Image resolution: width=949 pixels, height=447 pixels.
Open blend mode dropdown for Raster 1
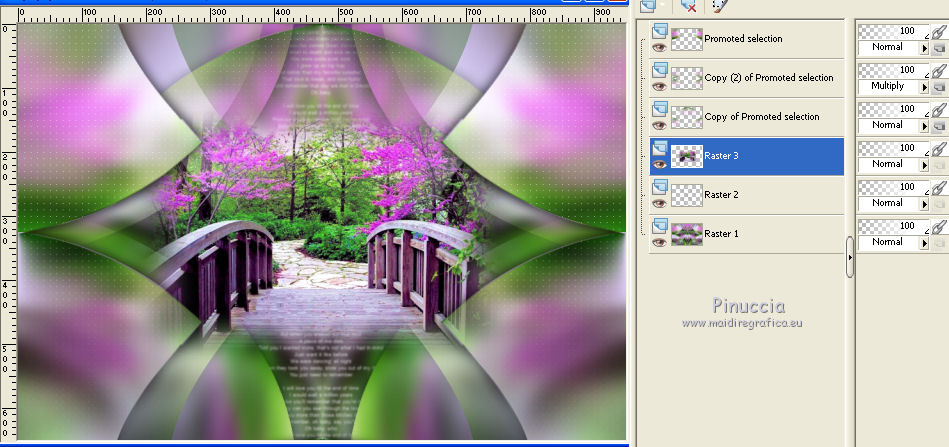point(924,243)
